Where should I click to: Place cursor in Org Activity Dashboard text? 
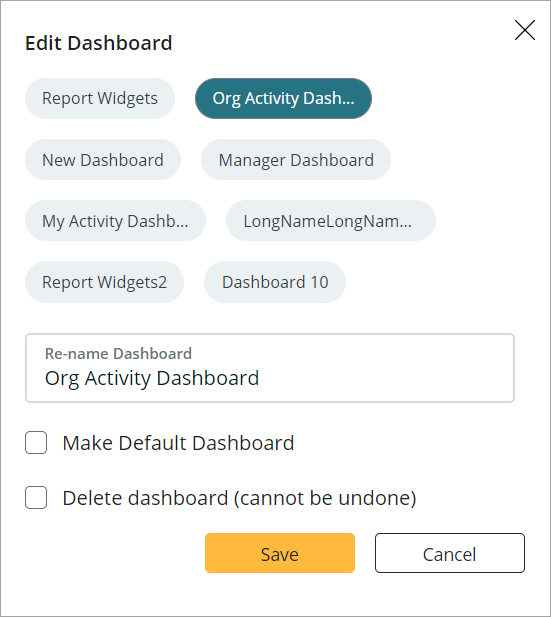coord(152,379)
